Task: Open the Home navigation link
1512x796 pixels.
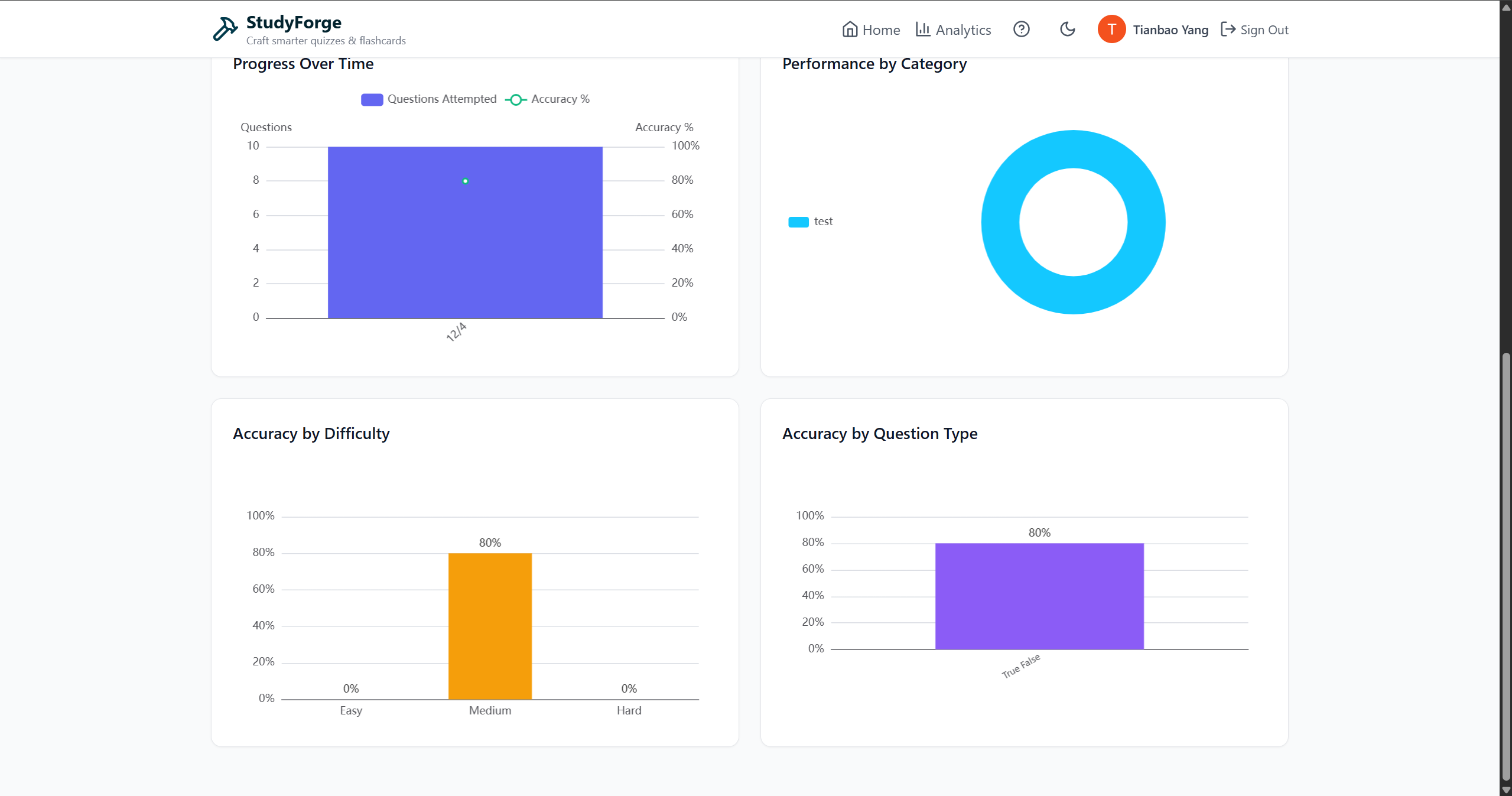Action: [x=880, y=30]
